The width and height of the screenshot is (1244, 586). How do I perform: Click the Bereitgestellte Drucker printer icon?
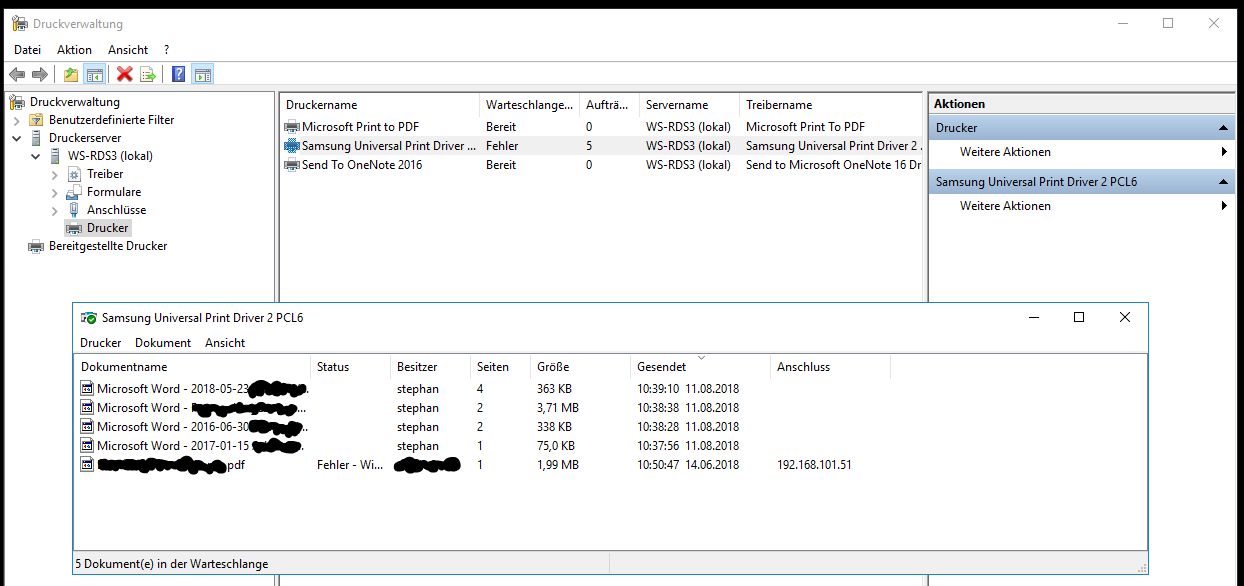pos(37,246)
